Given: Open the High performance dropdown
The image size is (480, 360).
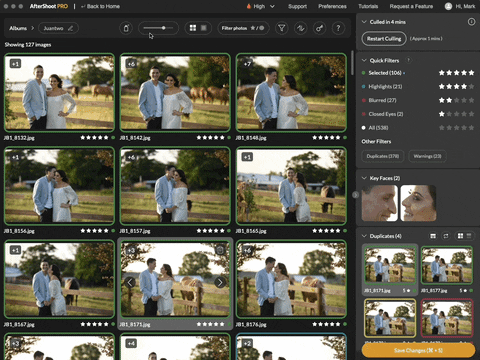Looking at the screenshot, I should click(261, 6).
